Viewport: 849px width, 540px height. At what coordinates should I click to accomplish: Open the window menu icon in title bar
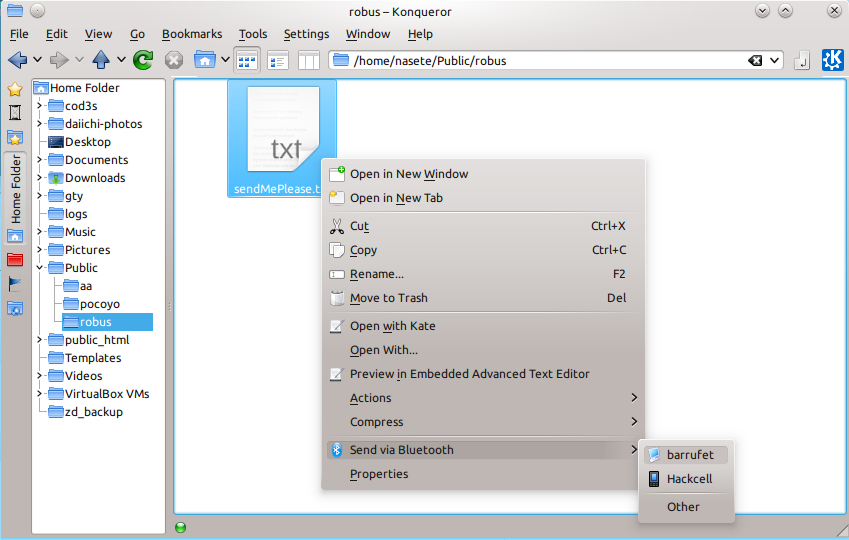pos(15,10)
